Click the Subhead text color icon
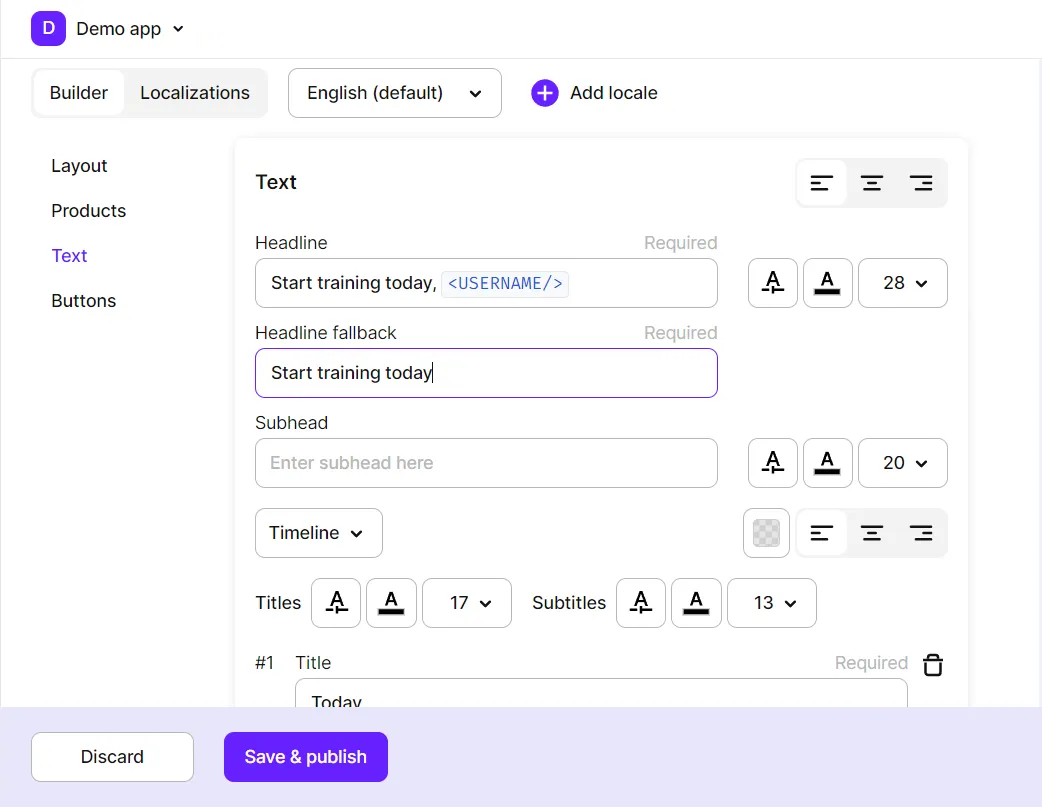 827,463
